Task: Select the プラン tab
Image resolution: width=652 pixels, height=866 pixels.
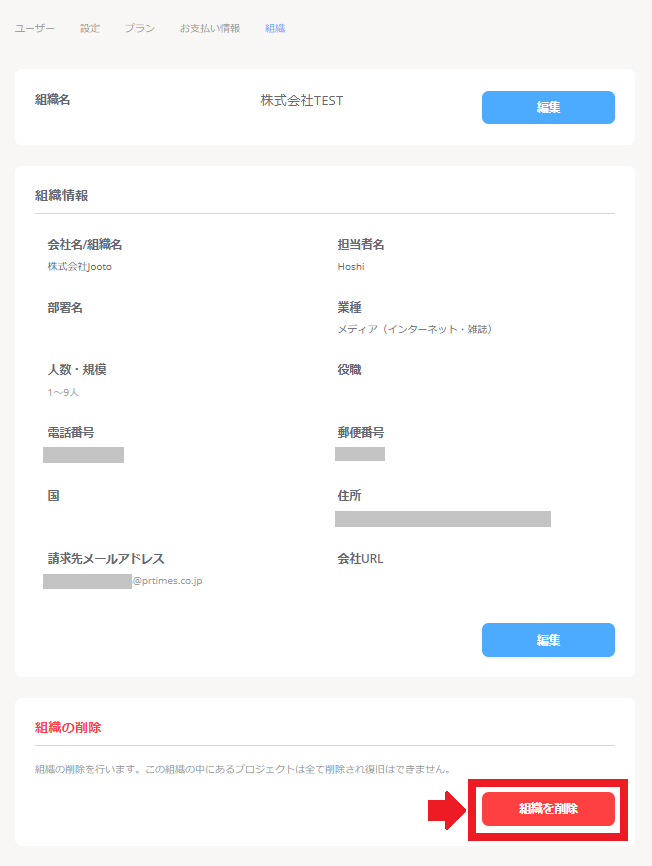Action: tap(139, 29)
